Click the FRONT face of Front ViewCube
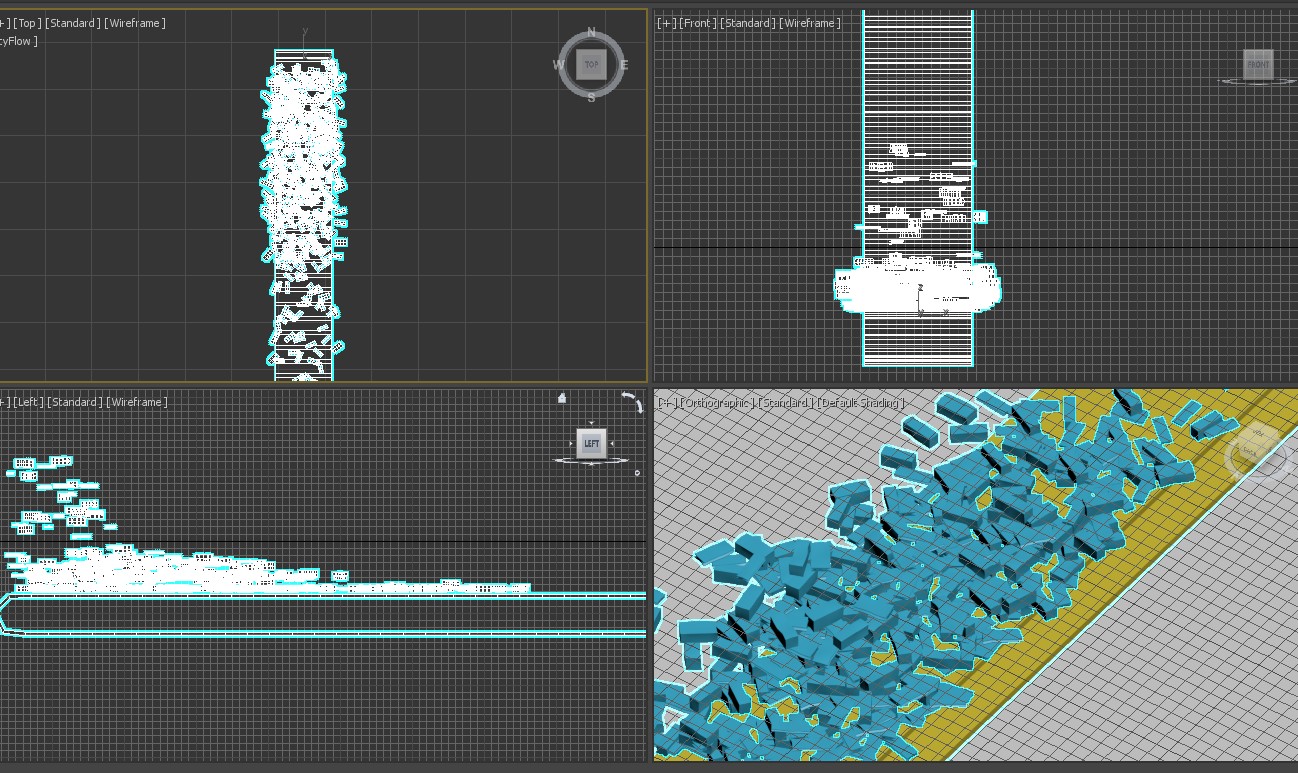Image resolution: width=1298 pixels, height=773 pixels. click(1258, 64)
